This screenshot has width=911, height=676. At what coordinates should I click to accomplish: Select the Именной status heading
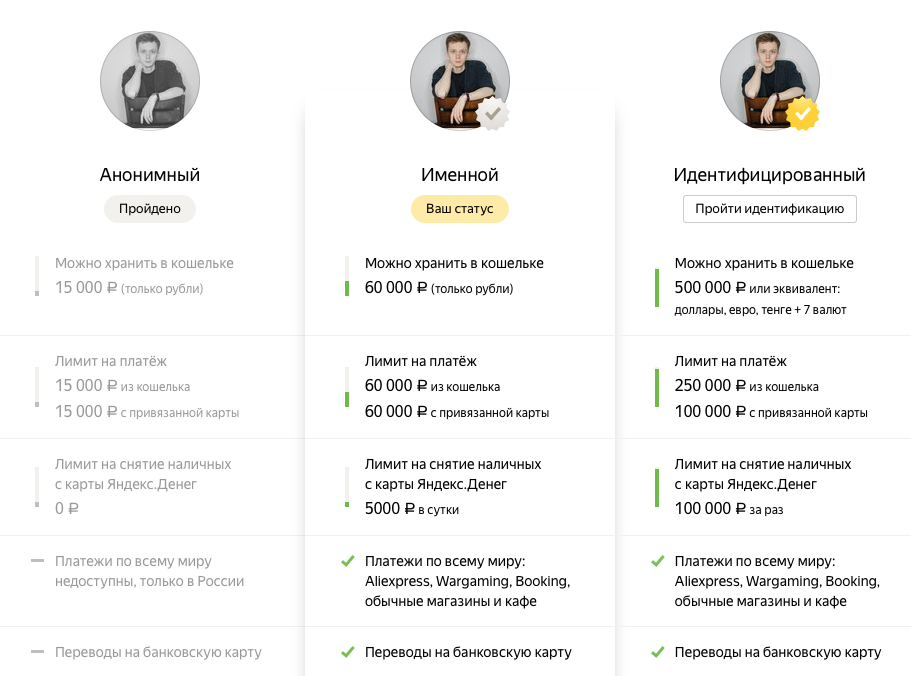pos(460,175)
